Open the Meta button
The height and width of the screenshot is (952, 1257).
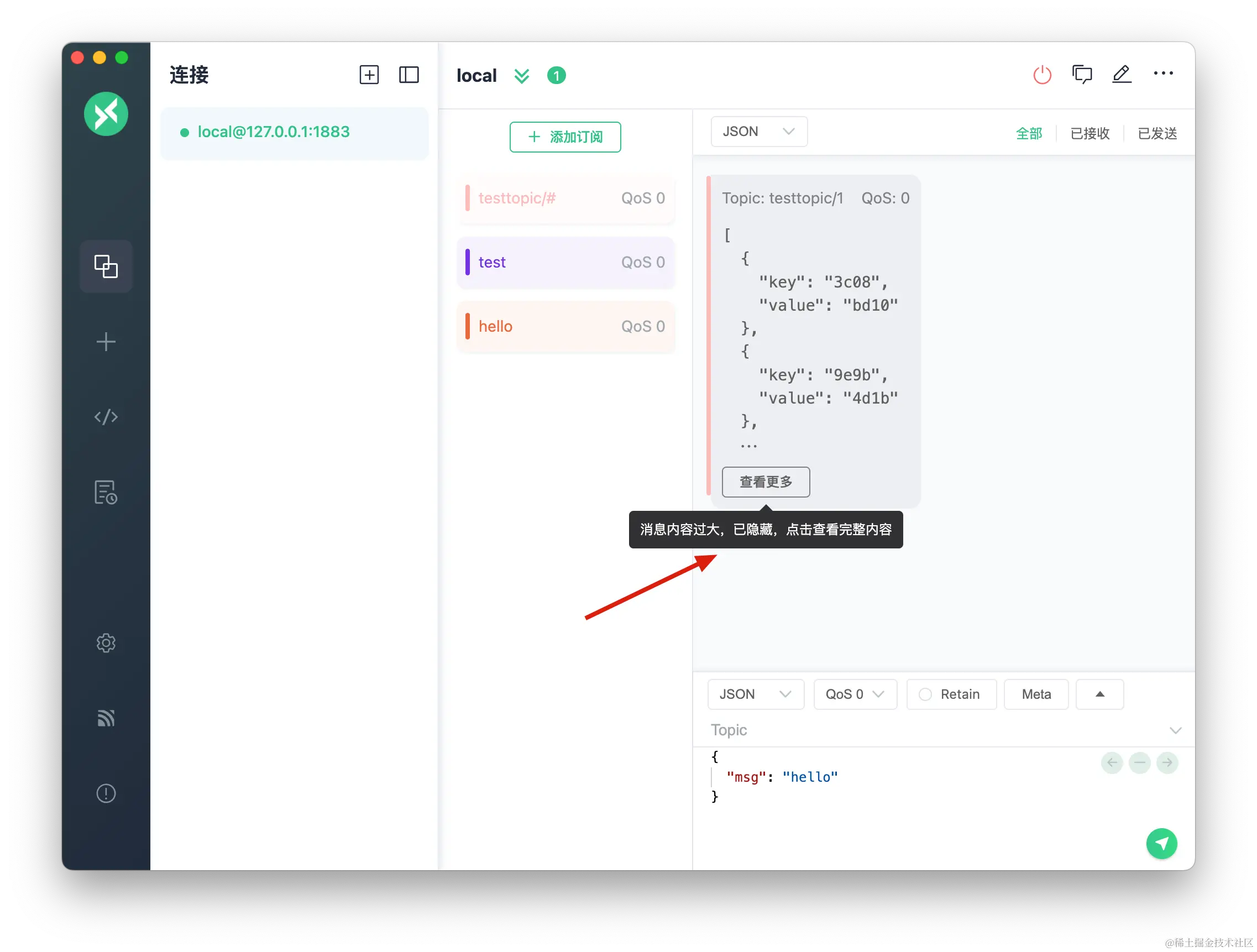click(x=1036, y=694)
